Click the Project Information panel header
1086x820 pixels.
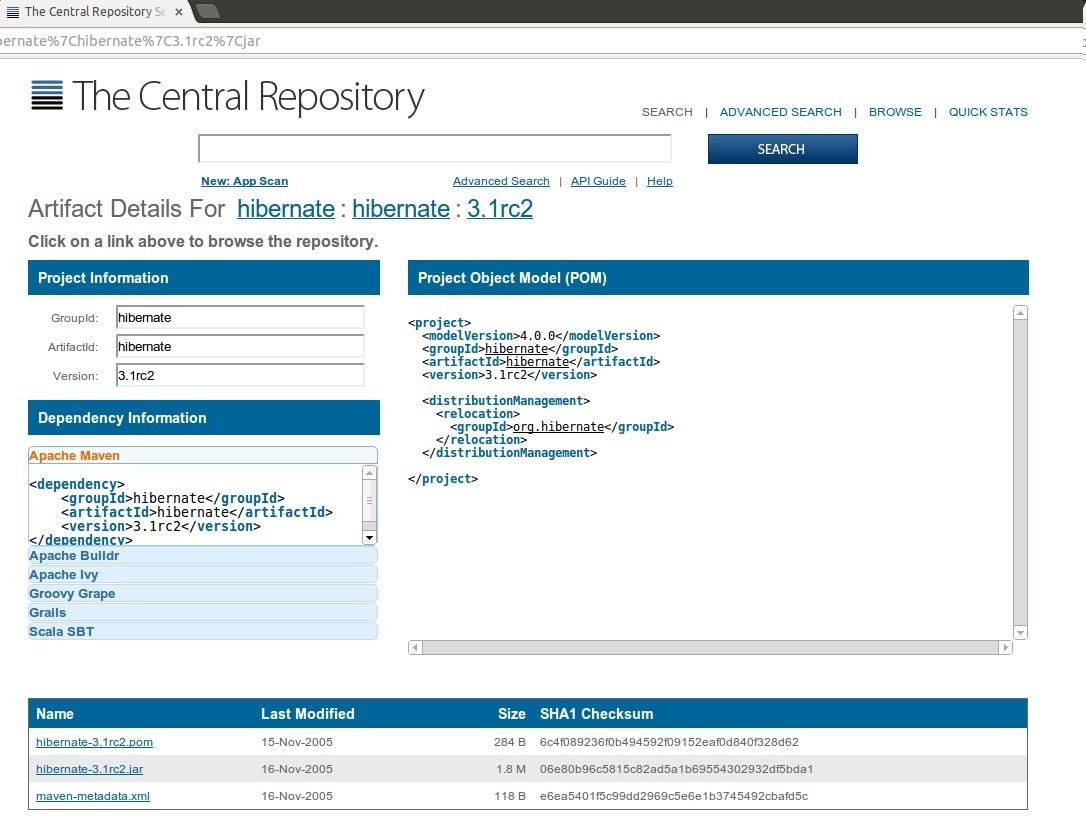(204, 278)
